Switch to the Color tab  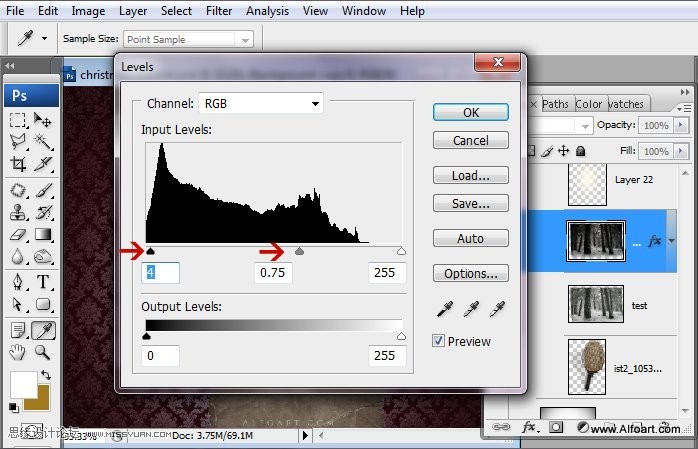point(588,104)
